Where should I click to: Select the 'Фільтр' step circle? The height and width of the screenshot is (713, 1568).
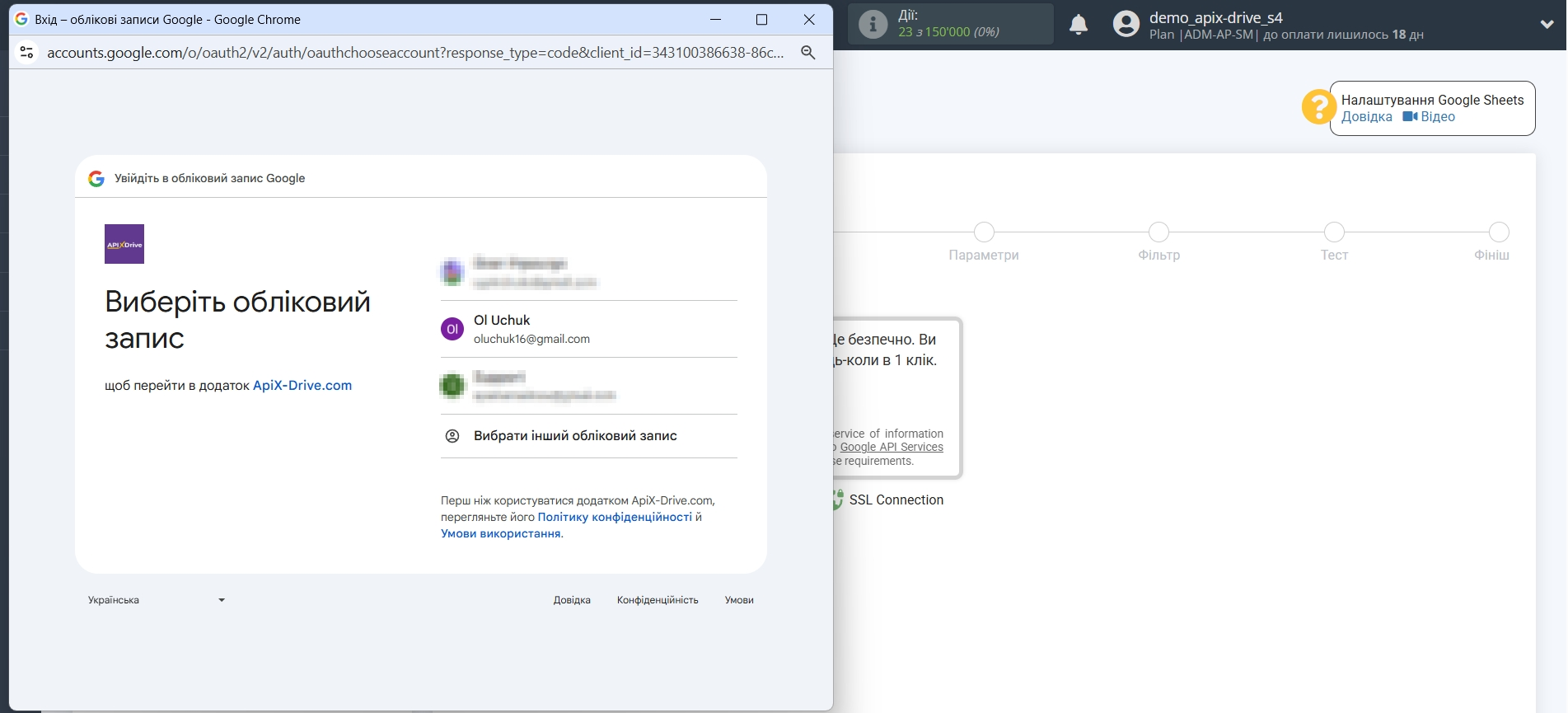coord(1158,232)
